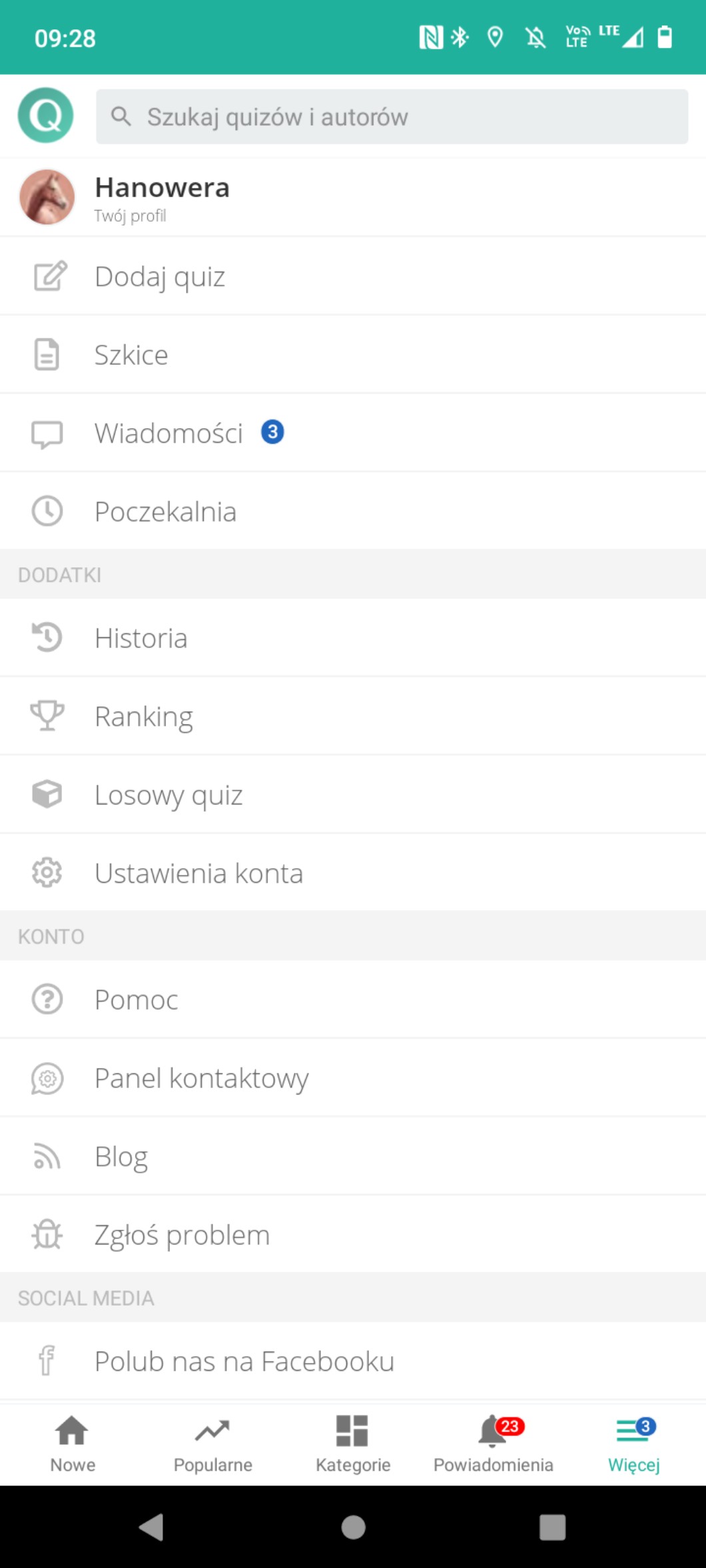Viewport: 706px width, 1568px height.
Task: Tap the Ranking trophy icon
Action: point(47,716)
